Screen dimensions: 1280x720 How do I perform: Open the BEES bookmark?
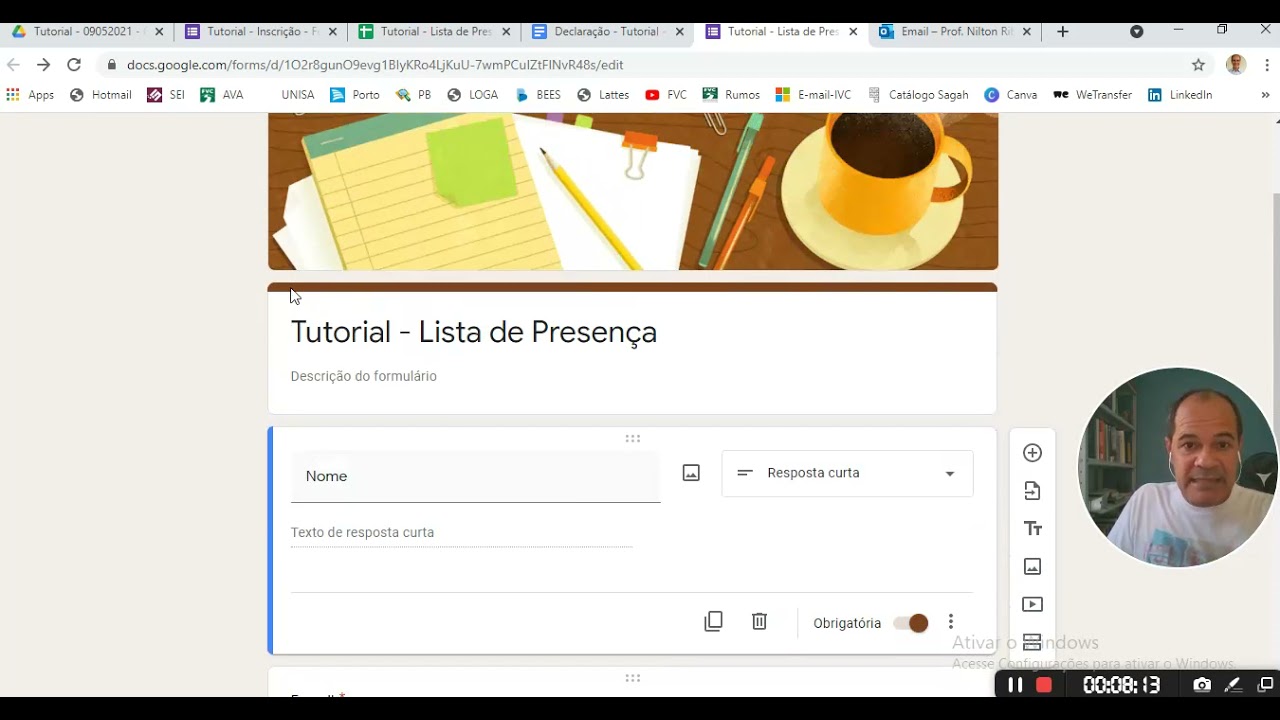click(538, 95)
